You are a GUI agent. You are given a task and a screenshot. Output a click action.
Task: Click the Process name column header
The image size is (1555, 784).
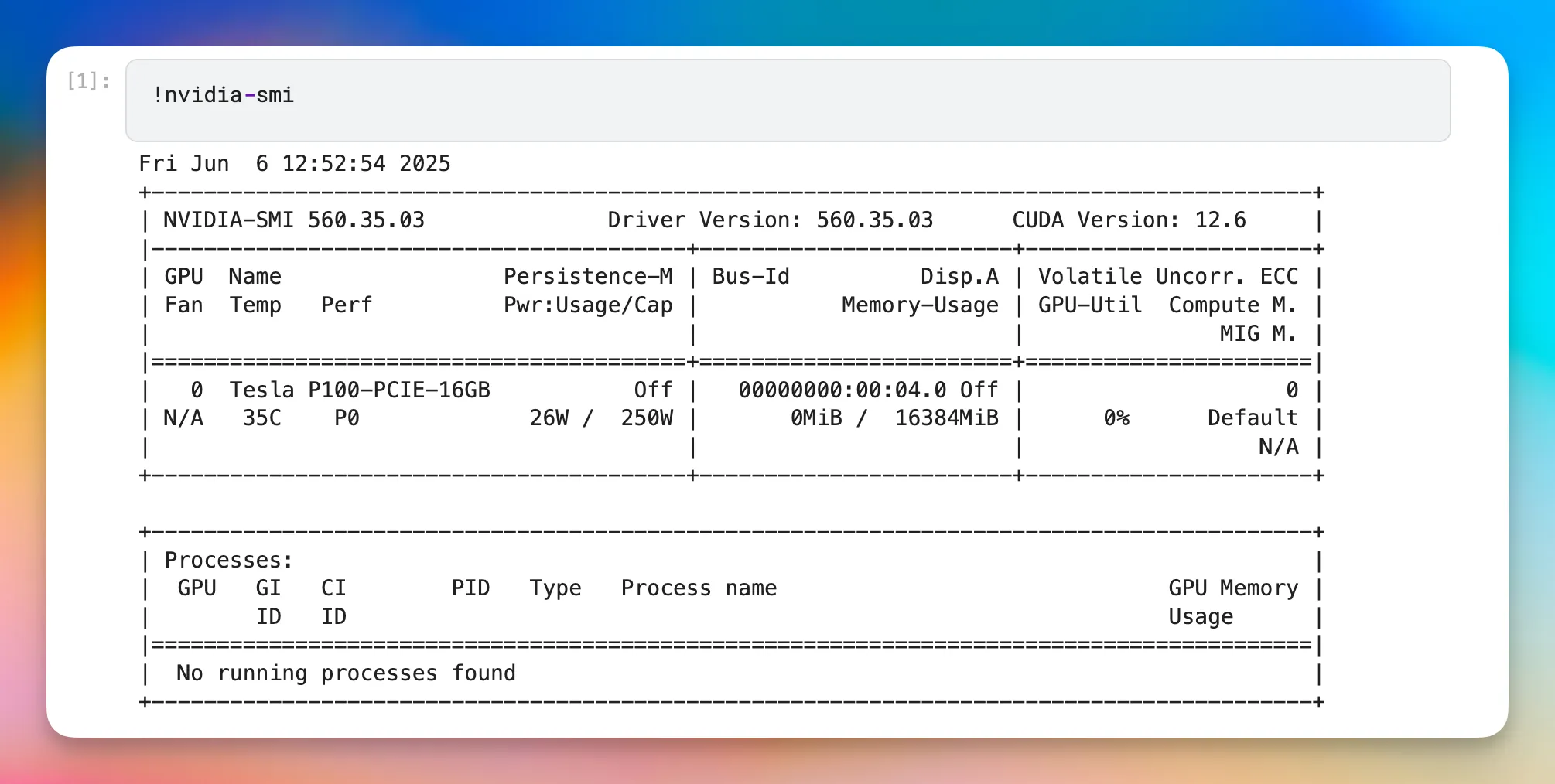699,588
